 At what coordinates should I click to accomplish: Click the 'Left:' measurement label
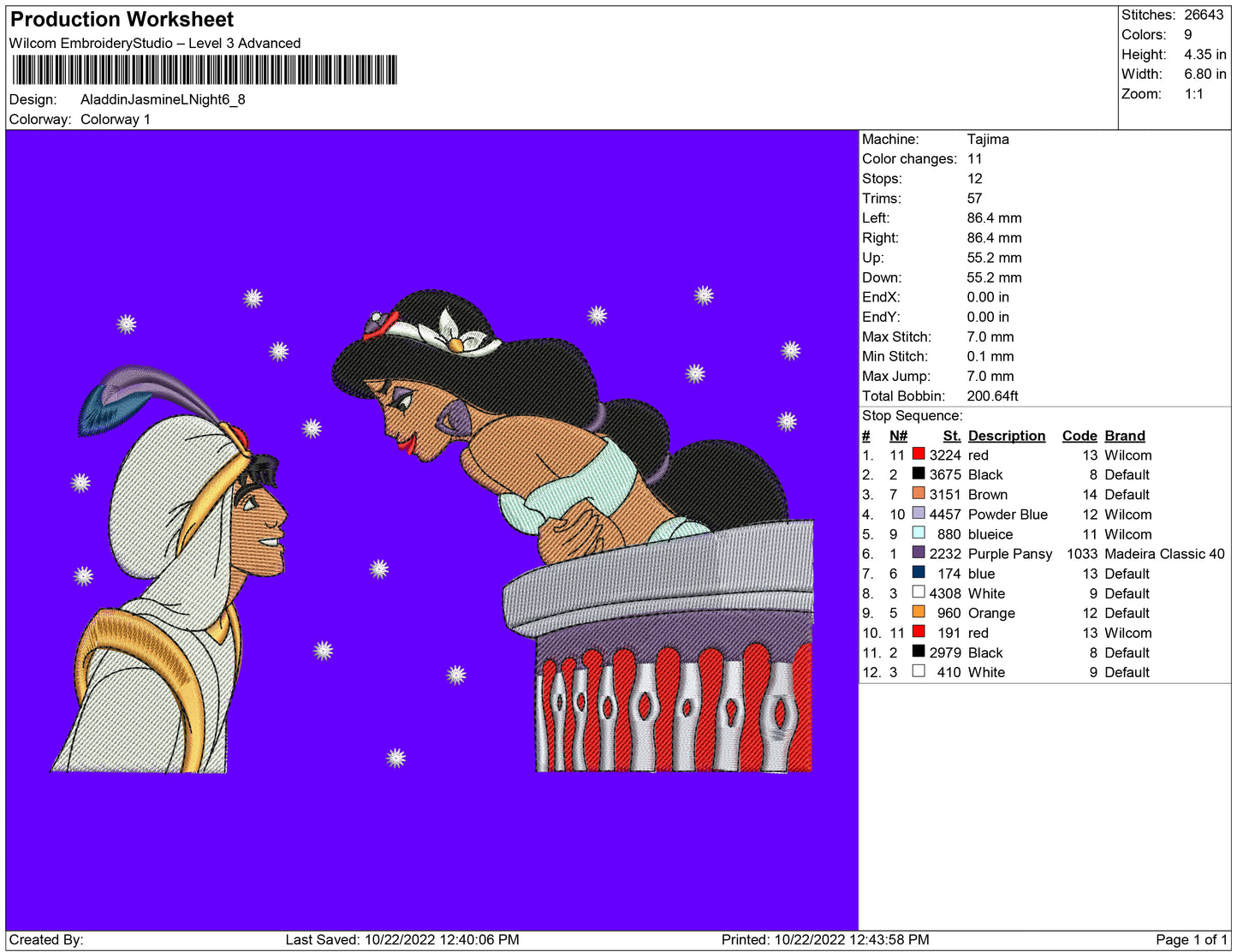point(876,217)
